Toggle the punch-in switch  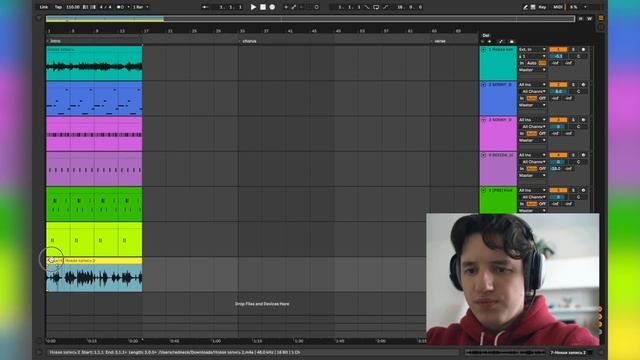click(x=367, y=7)
